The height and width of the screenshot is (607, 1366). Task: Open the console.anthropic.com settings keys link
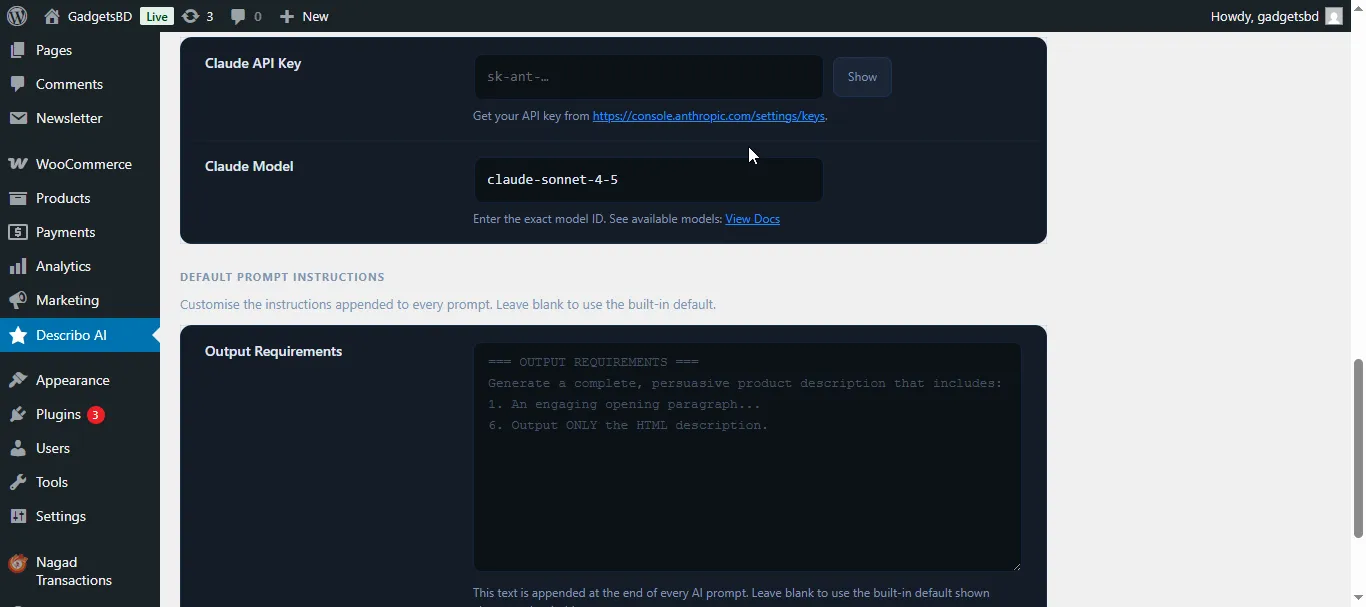point(708,116)
